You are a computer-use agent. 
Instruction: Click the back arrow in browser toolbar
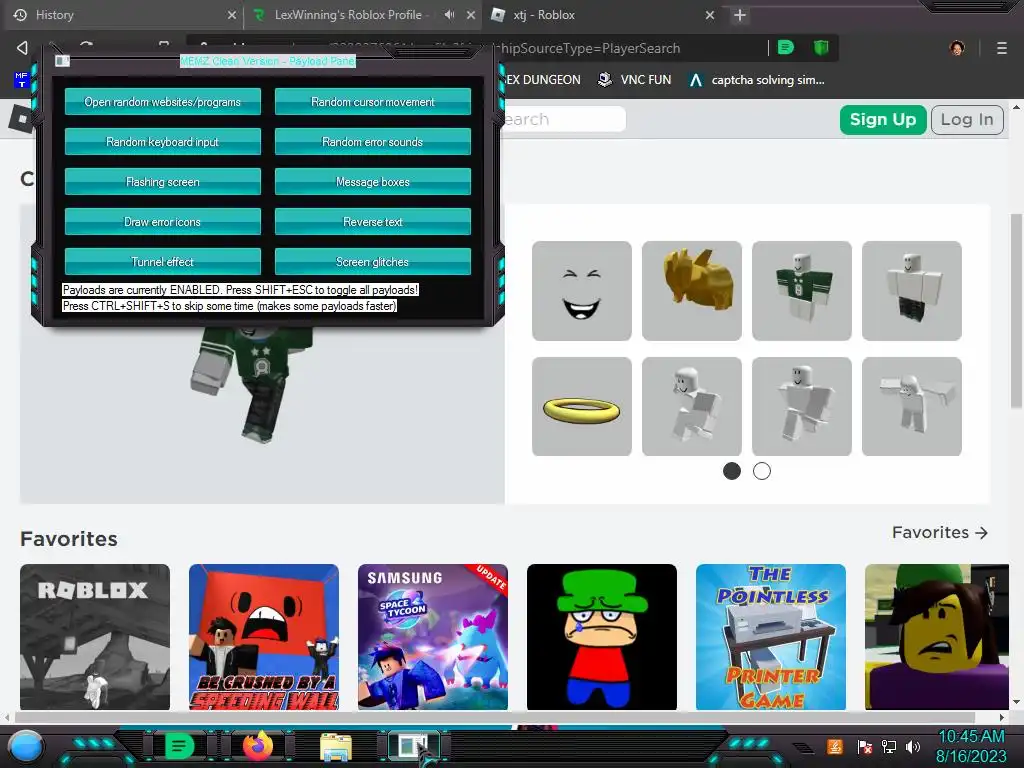tap(22, 48)
